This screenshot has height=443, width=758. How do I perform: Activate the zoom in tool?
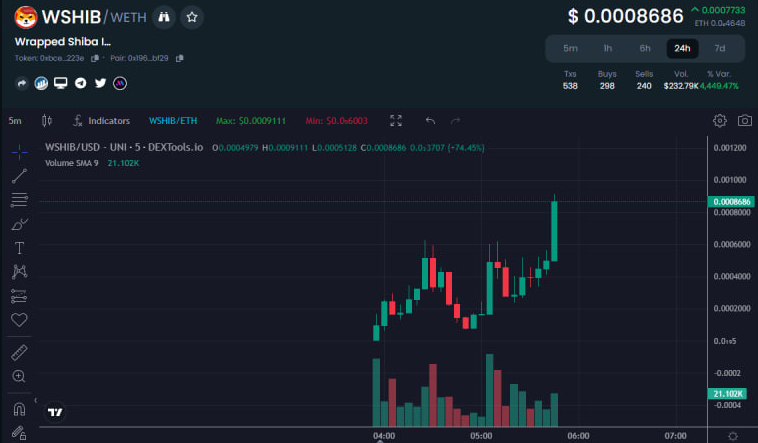click(19, 376)
